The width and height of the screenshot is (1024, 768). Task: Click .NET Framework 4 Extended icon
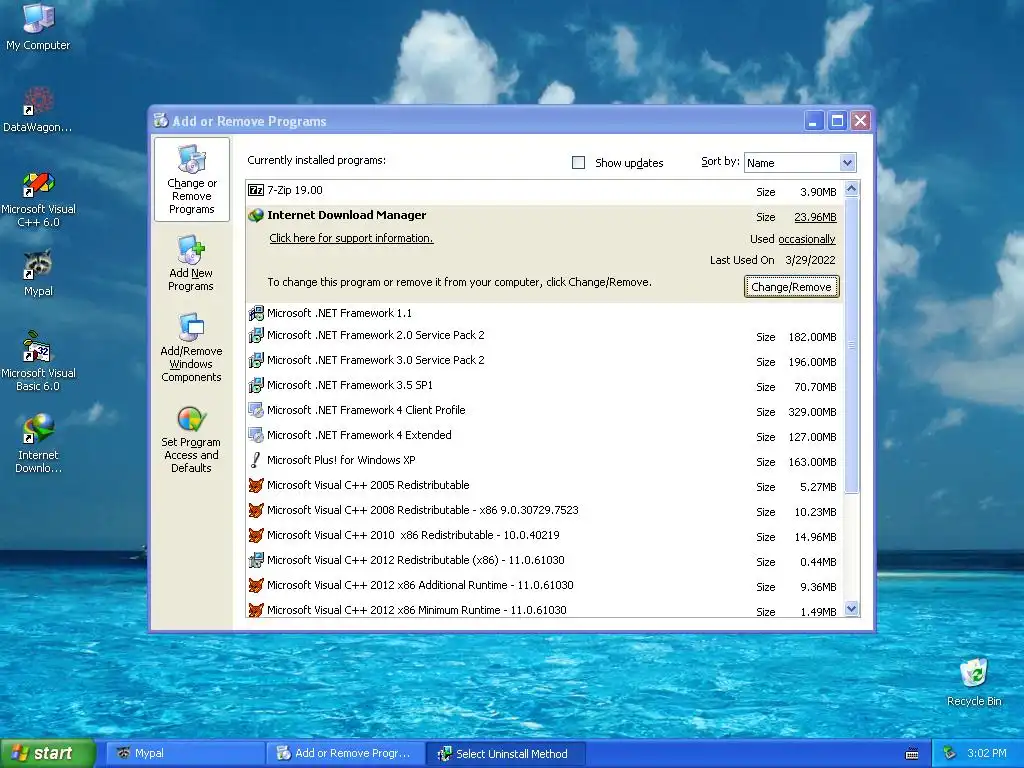(x=256, y=435)
